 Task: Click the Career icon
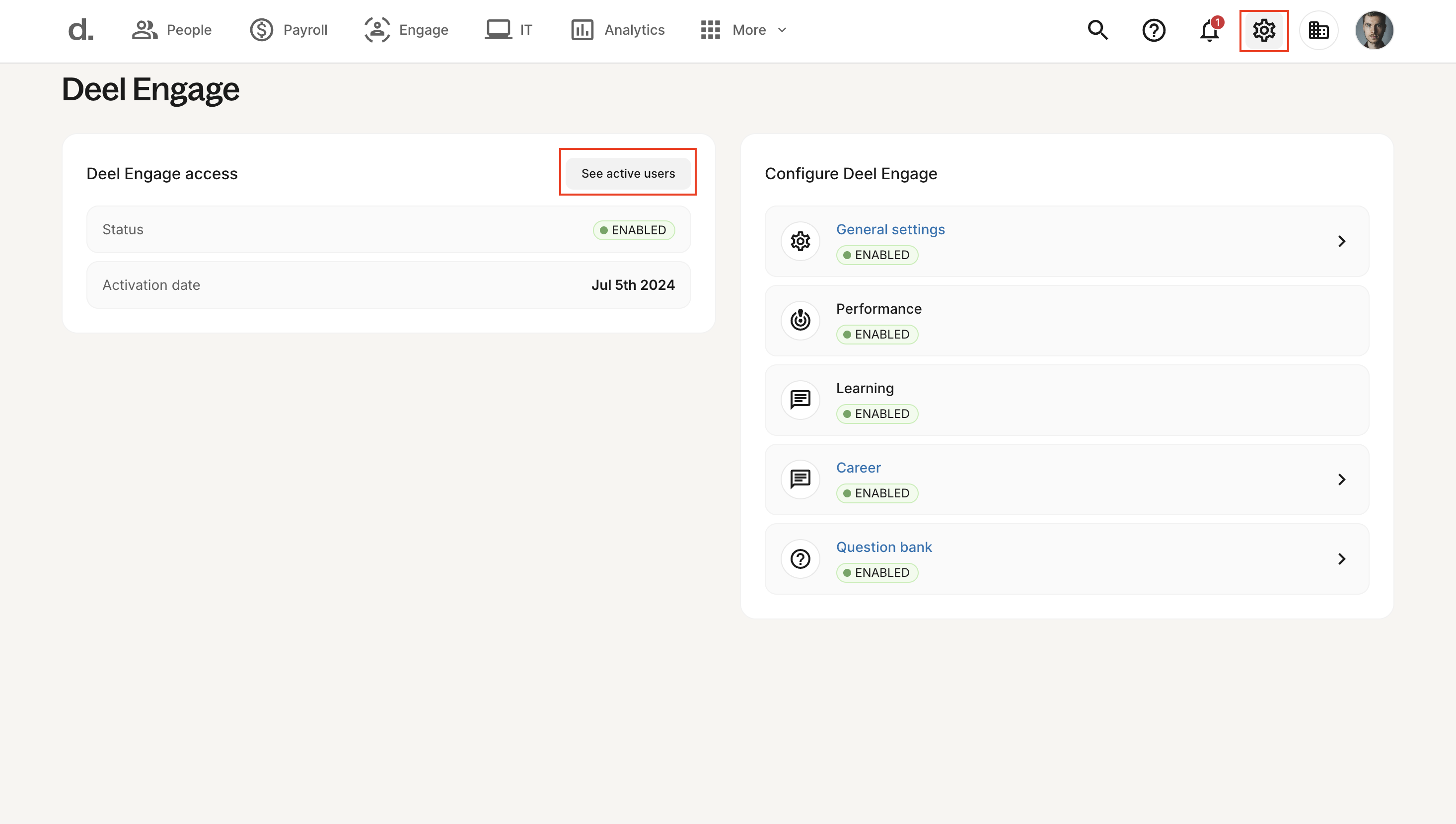coord(800,480)
